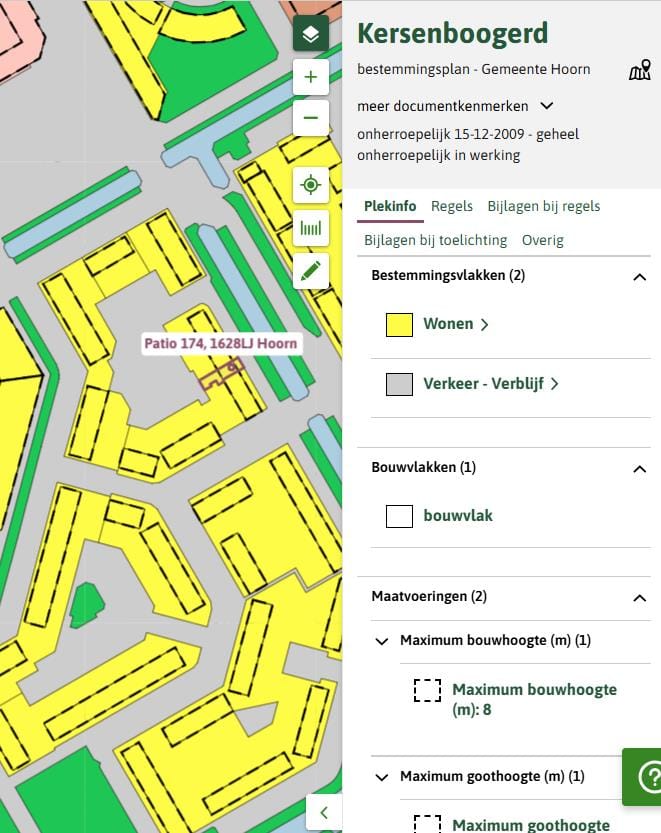
Task: Select the pencil drawing tool
Action: click(310, 270)
